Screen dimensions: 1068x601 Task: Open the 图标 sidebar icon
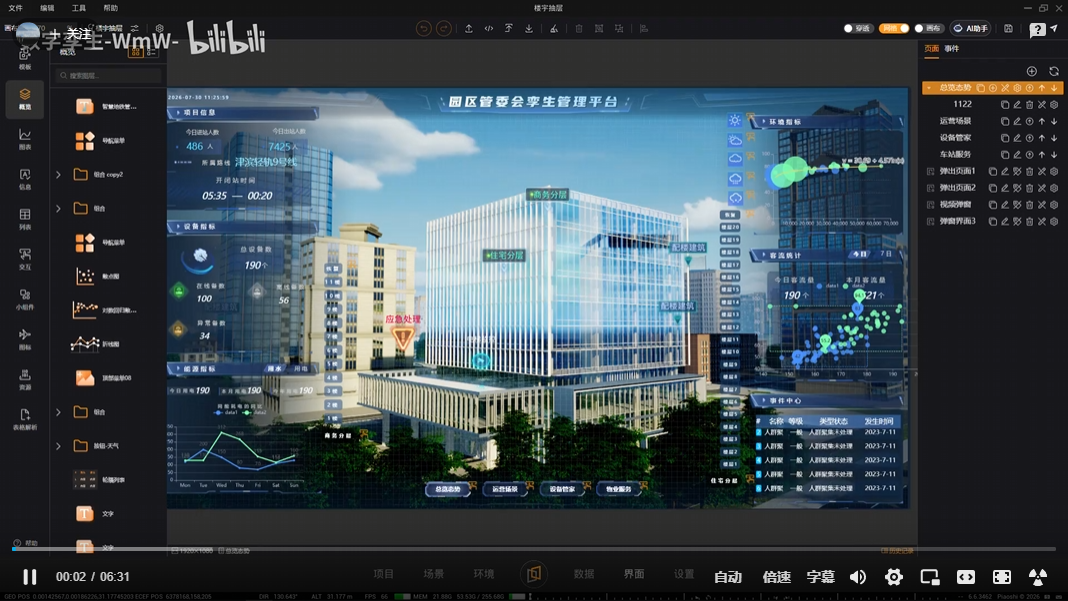click(x=25, y=339)
